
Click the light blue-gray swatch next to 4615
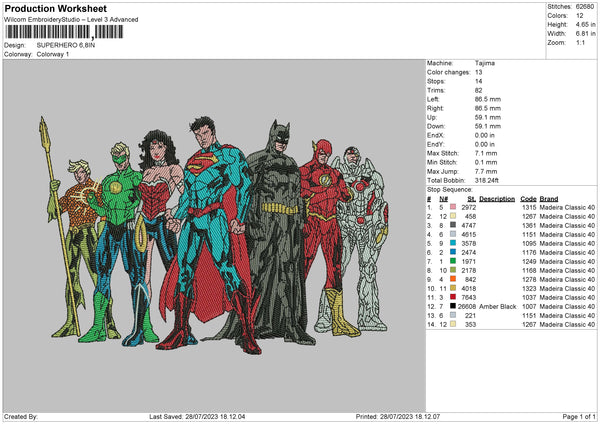tap(453, 234)
